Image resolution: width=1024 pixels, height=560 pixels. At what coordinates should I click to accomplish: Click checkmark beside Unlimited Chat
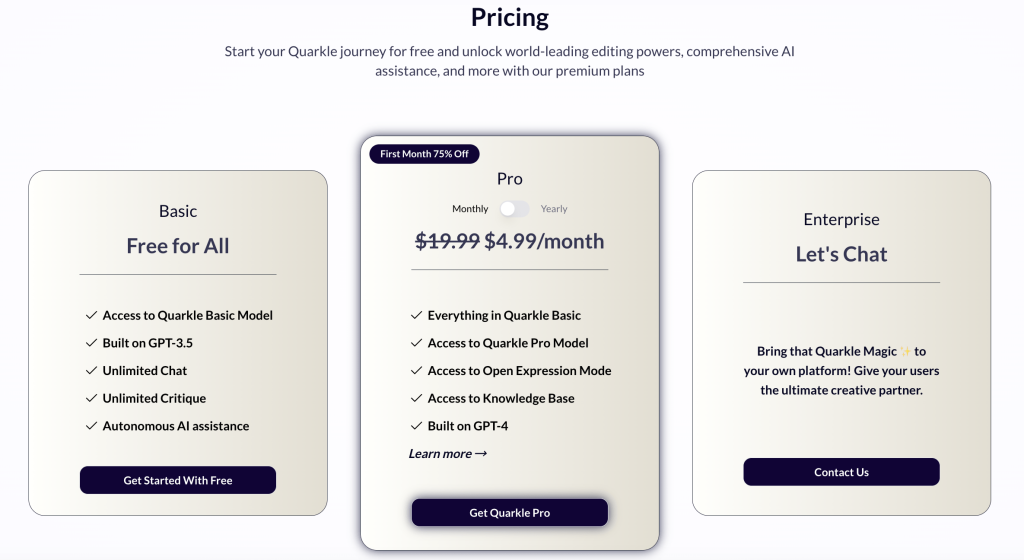(92, 370)
